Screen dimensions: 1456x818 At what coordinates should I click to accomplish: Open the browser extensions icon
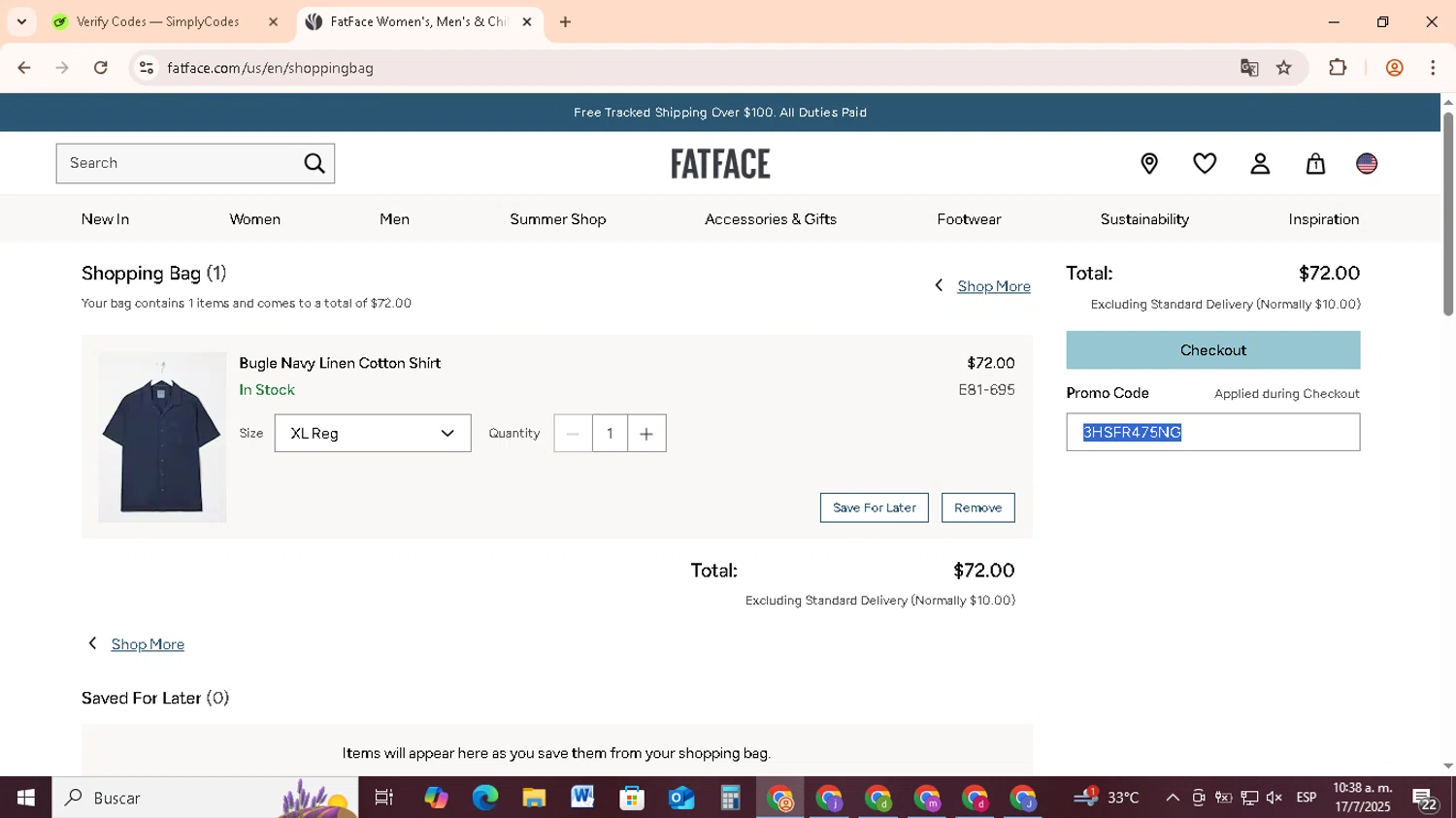pos(1338,68)
